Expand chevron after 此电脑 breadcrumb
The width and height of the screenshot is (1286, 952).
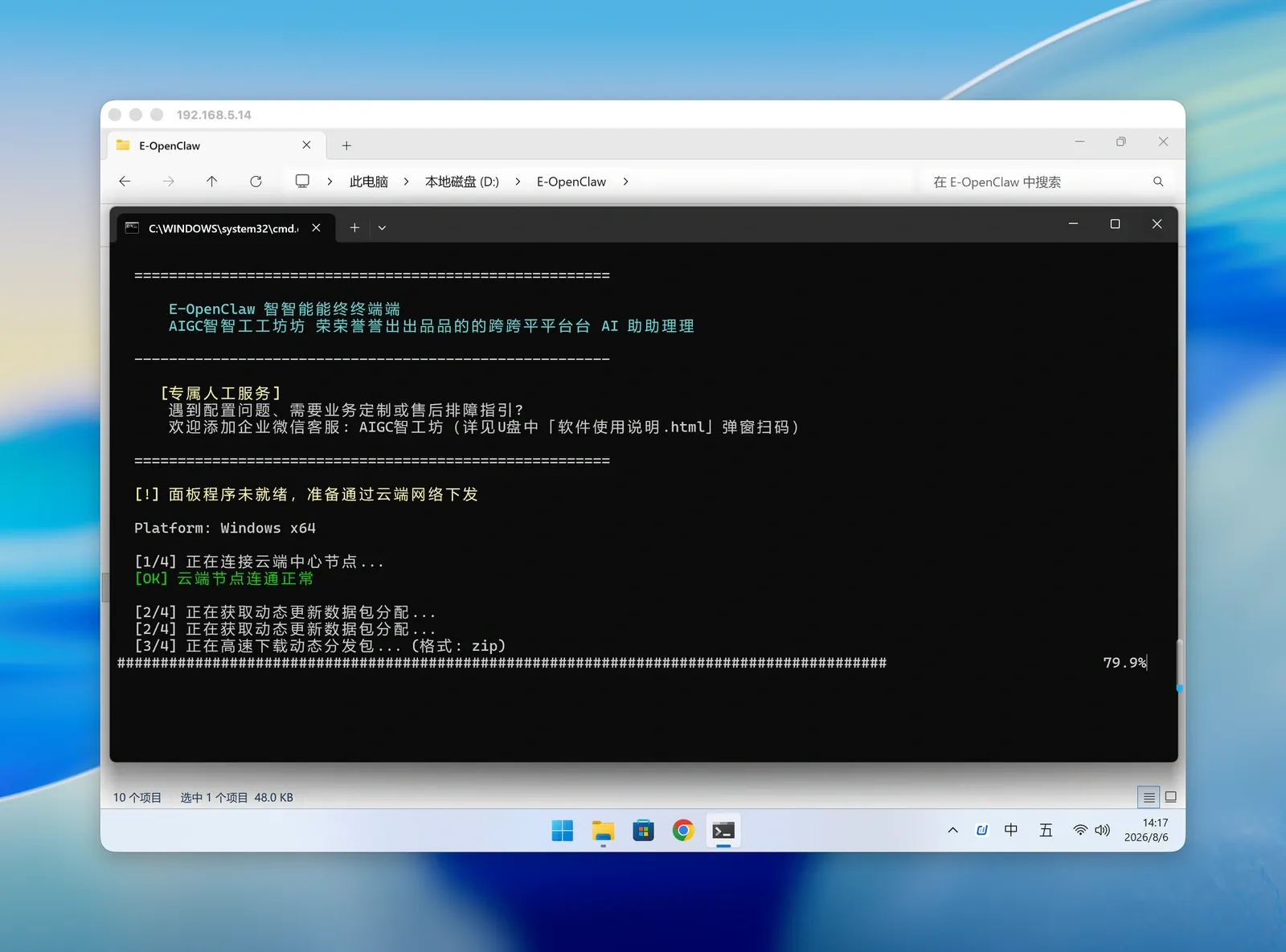pos(406,182)
